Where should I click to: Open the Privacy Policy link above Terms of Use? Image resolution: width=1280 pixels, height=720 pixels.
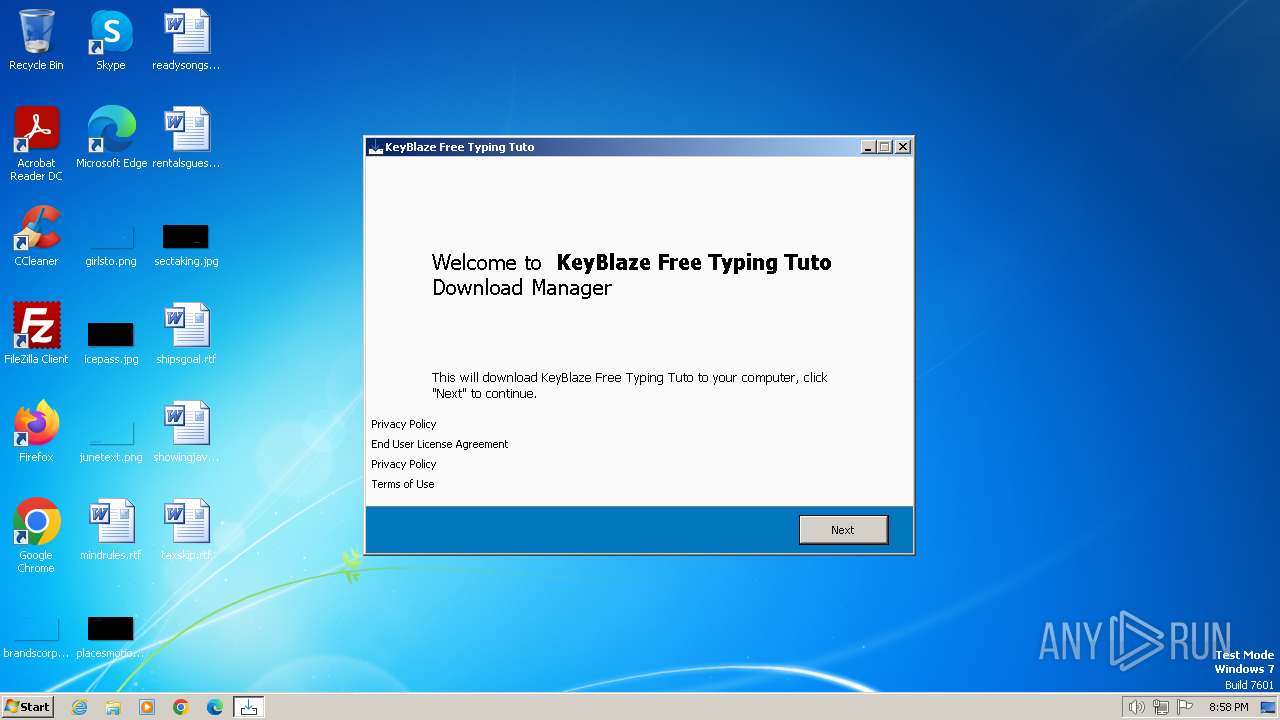tap(403, 464)
